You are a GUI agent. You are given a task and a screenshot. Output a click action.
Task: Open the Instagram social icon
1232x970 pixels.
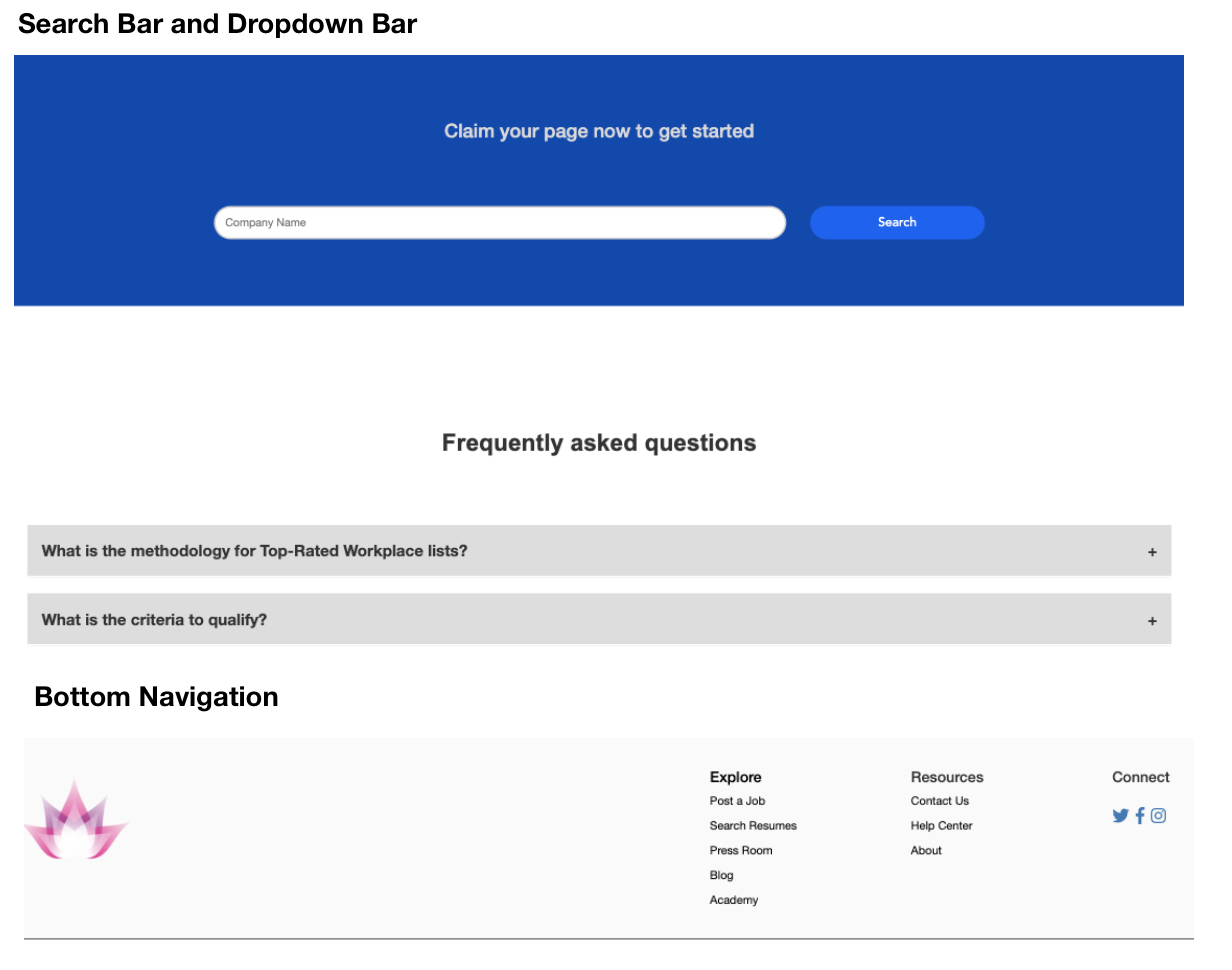click(x=1158, y=816)
